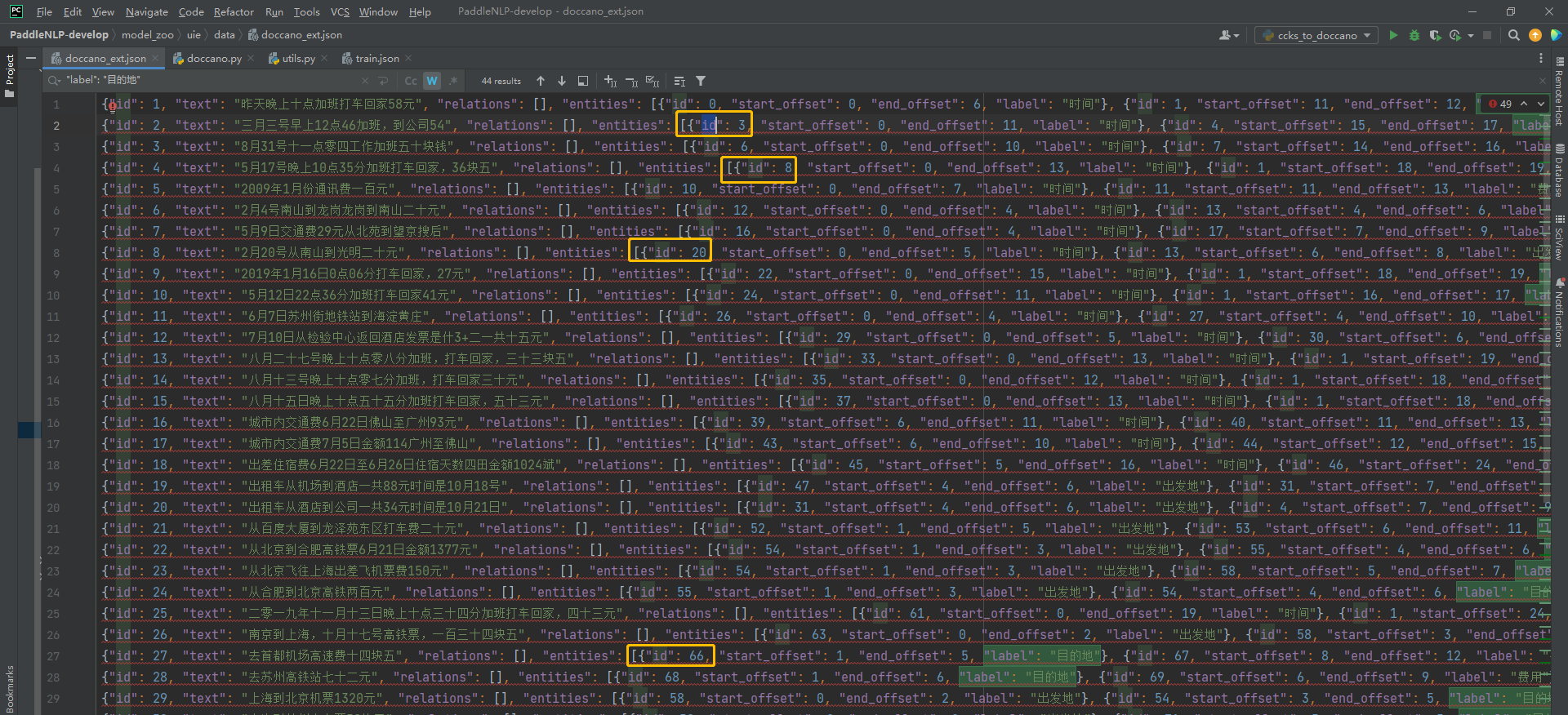This screenshot has width=1568, height=715.
Task: Click the orange update arrow icon
Action: 1535,35
